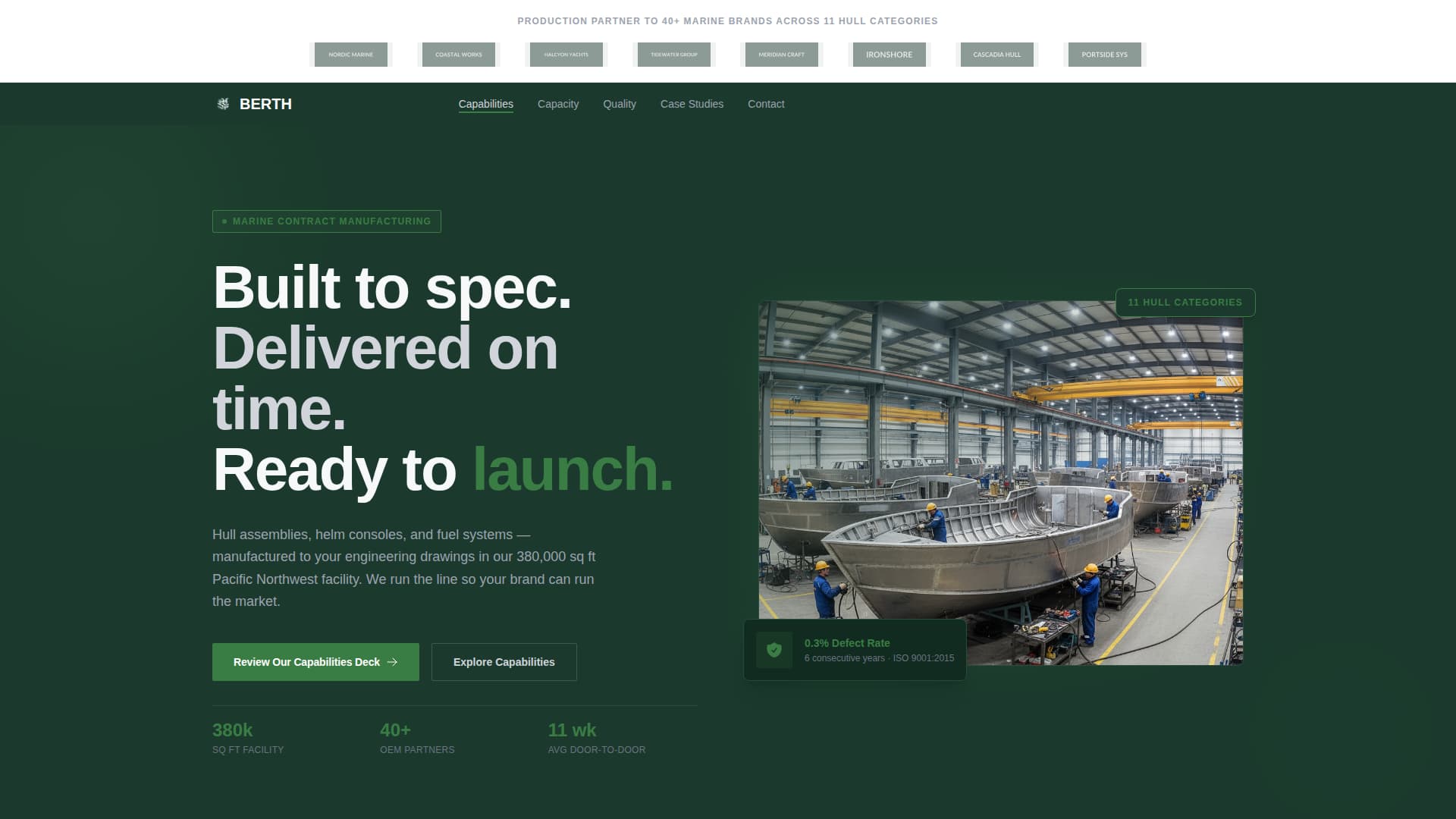Select the Quality nav link
The image size is (1456, 819).
pos(619,104)
